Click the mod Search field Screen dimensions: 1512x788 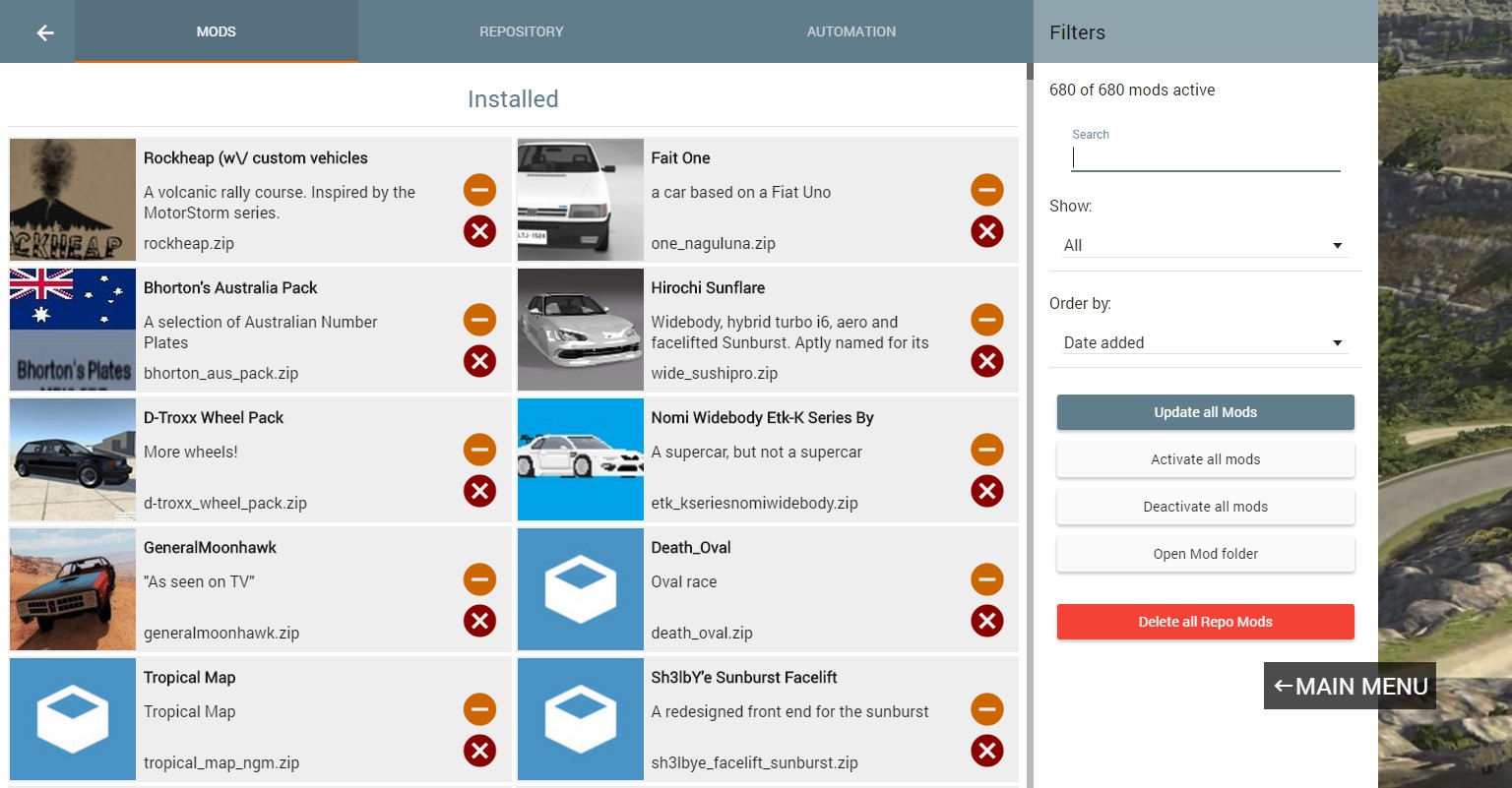[1205, 158]
